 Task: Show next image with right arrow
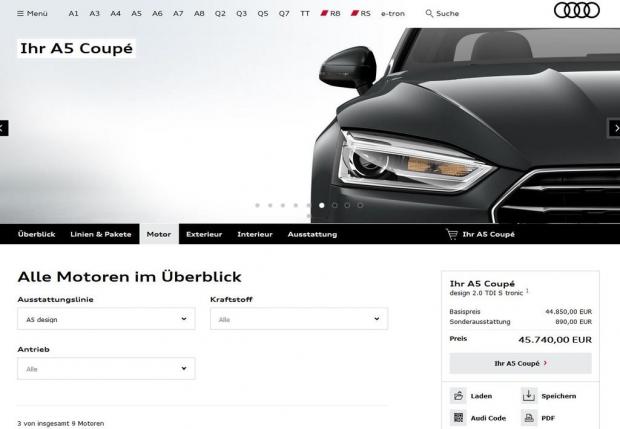point(615,128)
